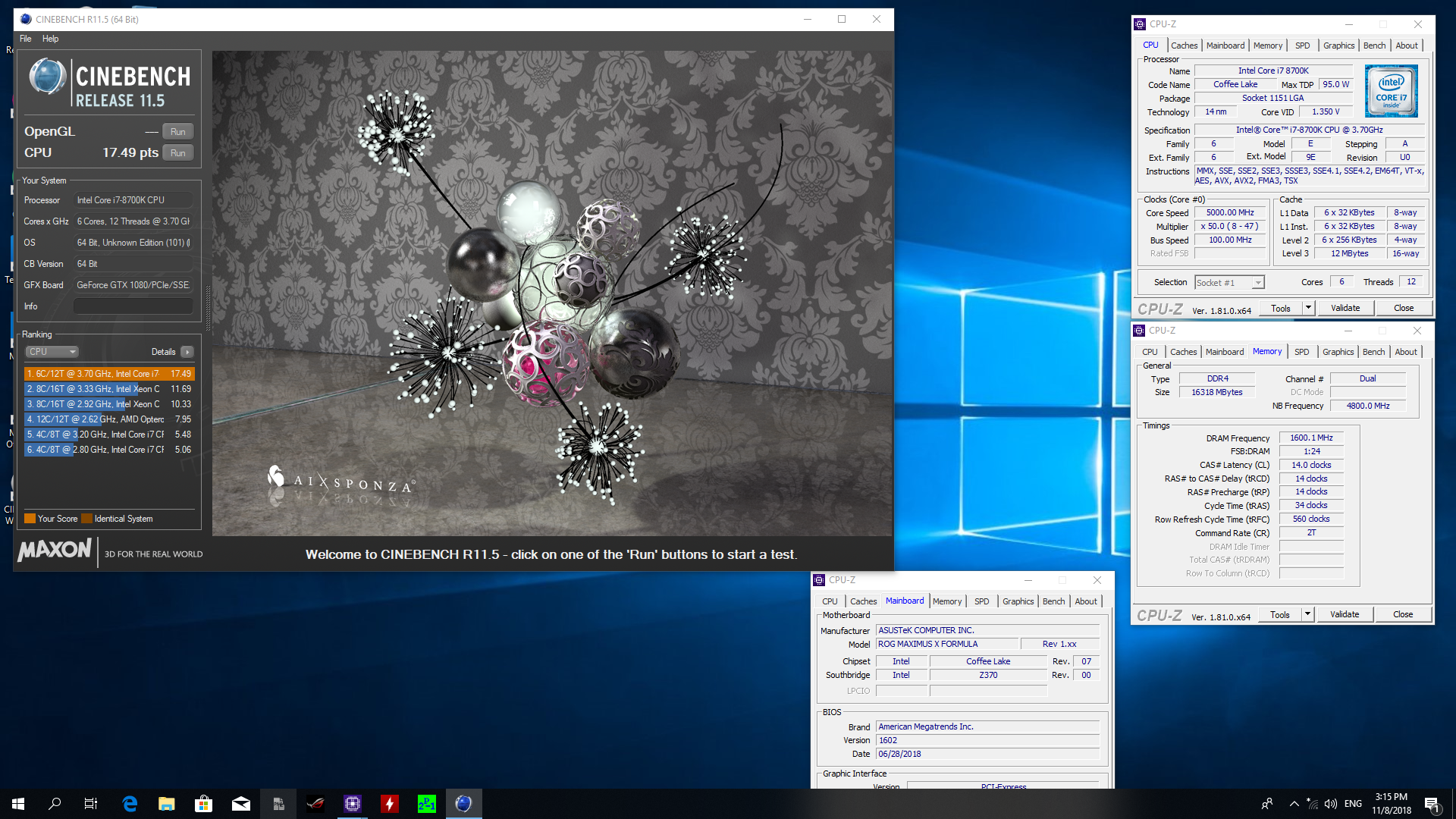Run the CPU benchmark

(x=178, y=153)
